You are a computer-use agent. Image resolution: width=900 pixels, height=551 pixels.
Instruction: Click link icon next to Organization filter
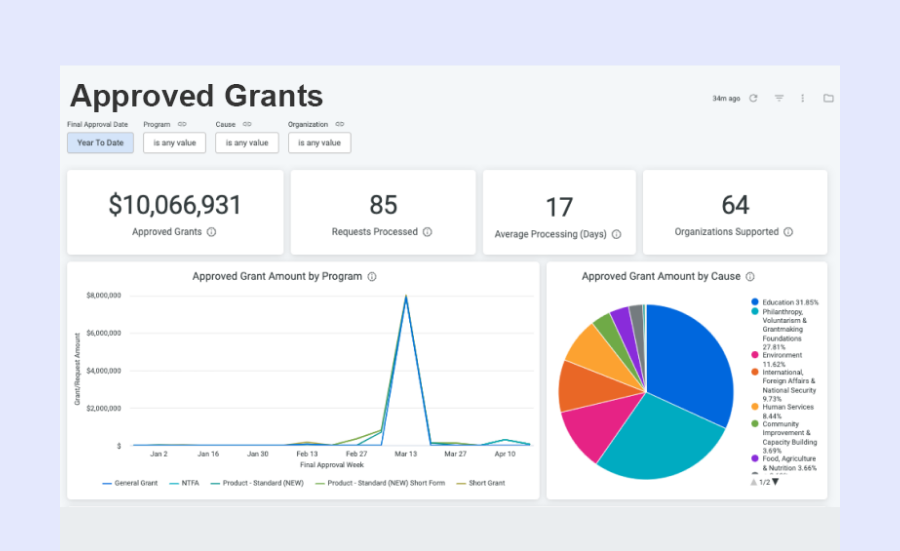tap(340, 124)
